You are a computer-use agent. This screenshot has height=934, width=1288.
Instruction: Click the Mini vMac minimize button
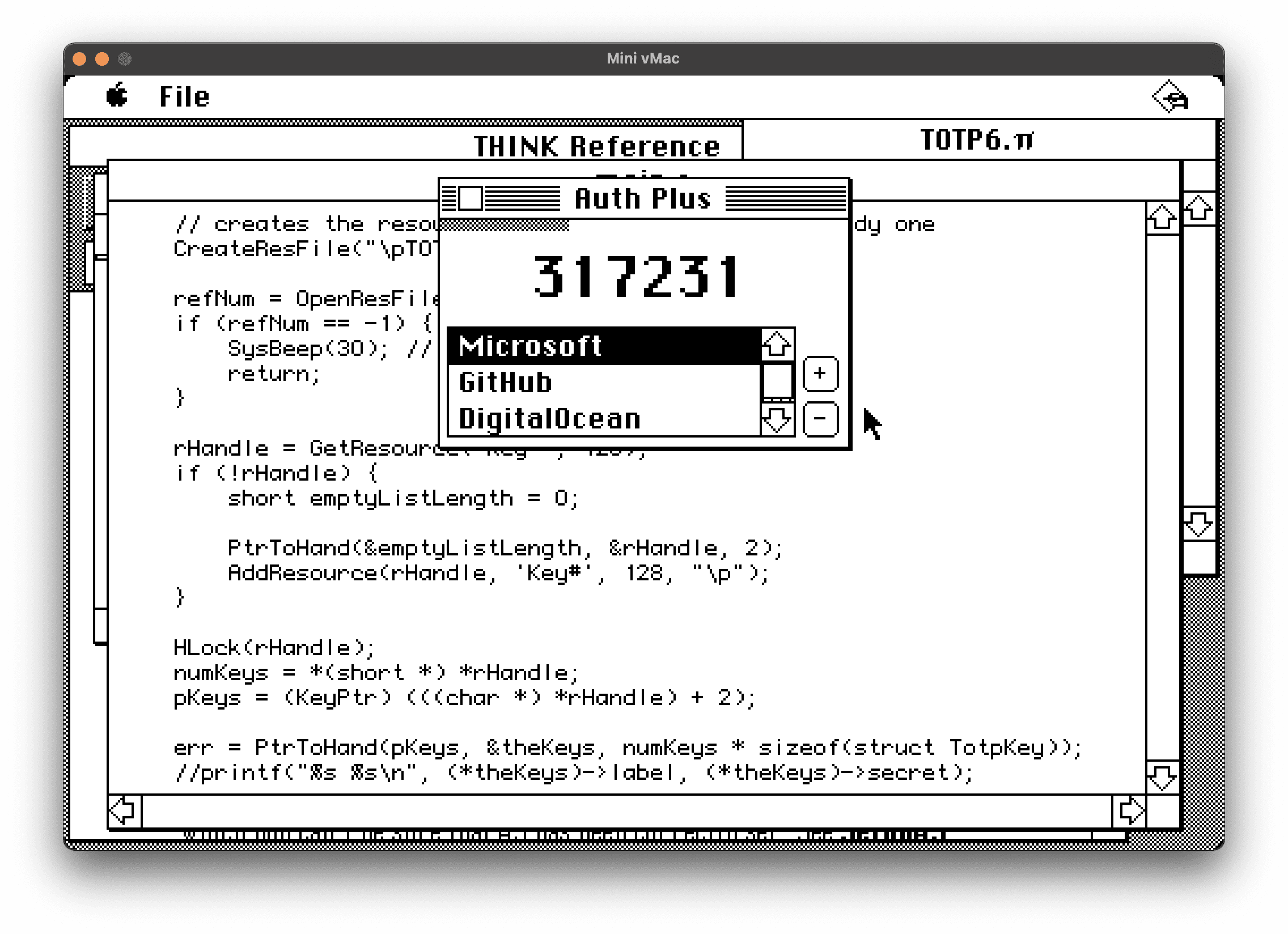point(102,58)
